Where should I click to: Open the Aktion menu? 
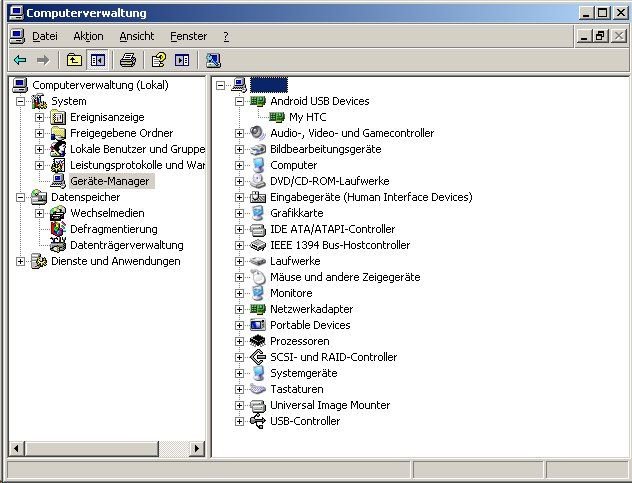click(x=88, y=36)
